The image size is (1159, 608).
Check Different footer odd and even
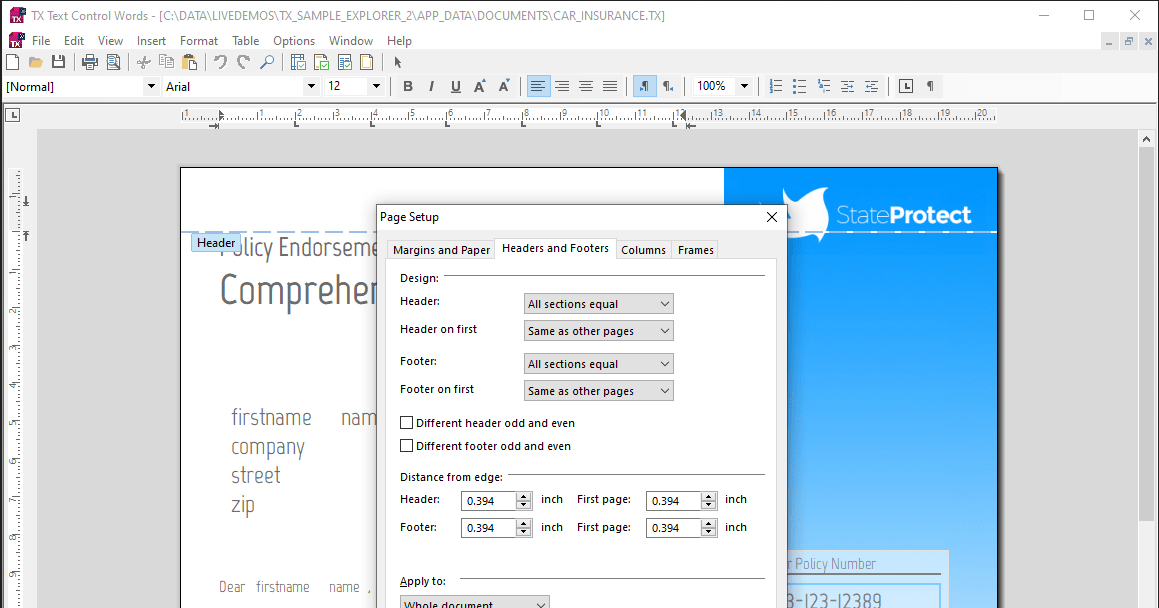click(x=407, y=446)
